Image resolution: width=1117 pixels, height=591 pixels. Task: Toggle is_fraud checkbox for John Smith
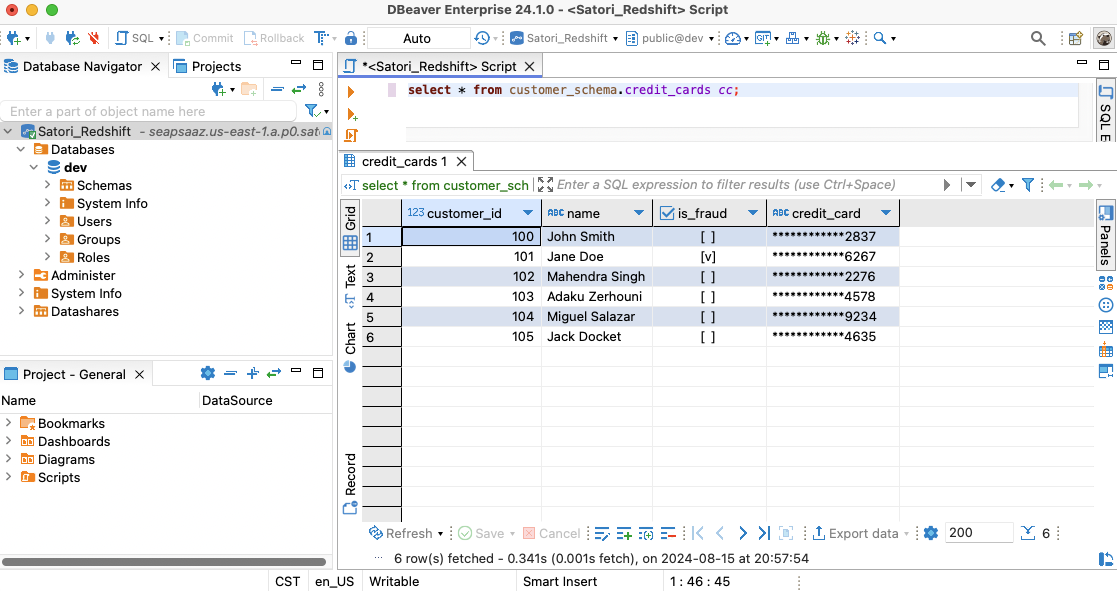708,237
